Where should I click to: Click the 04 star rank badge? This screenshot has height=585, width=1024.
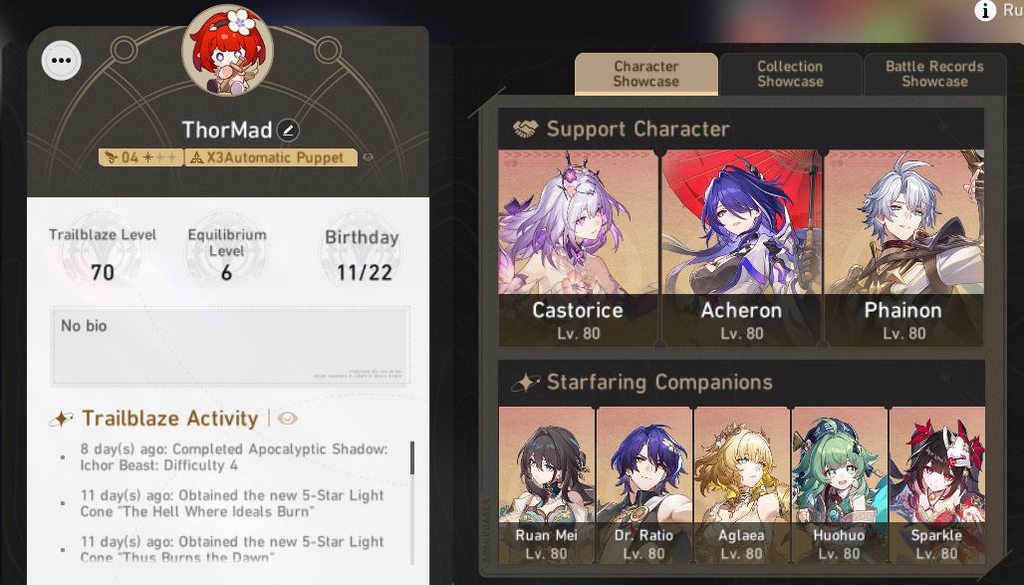pyautogui.click(x=141, y=157)
